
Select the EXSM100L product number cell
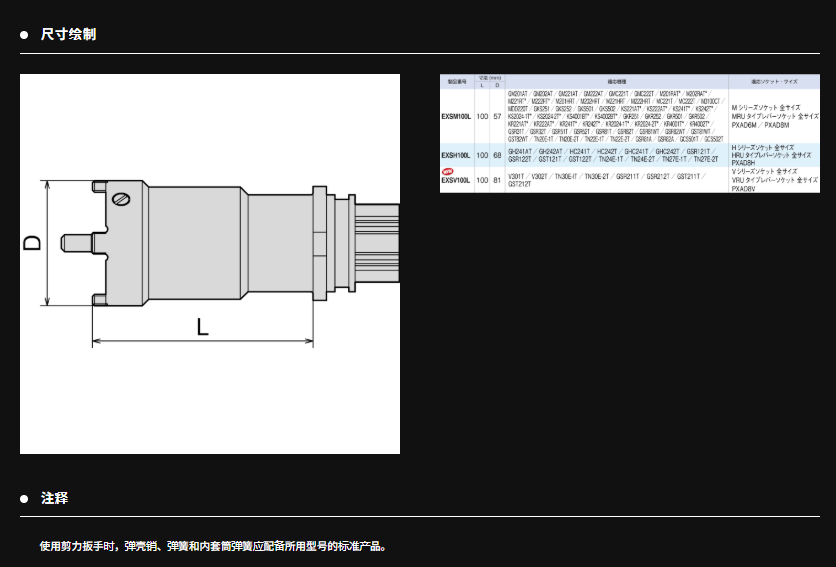click(x=456, y=117)
